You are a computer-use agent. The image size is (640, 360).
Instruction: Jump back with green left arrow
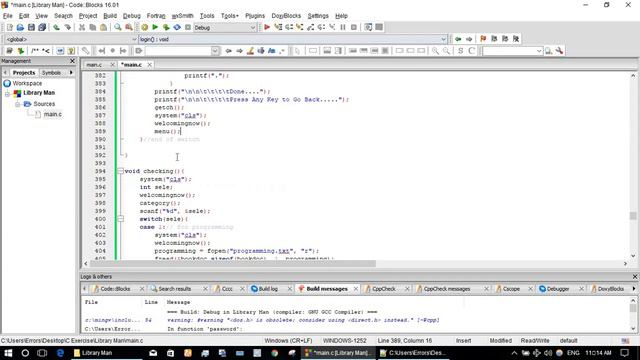point(458,39)
